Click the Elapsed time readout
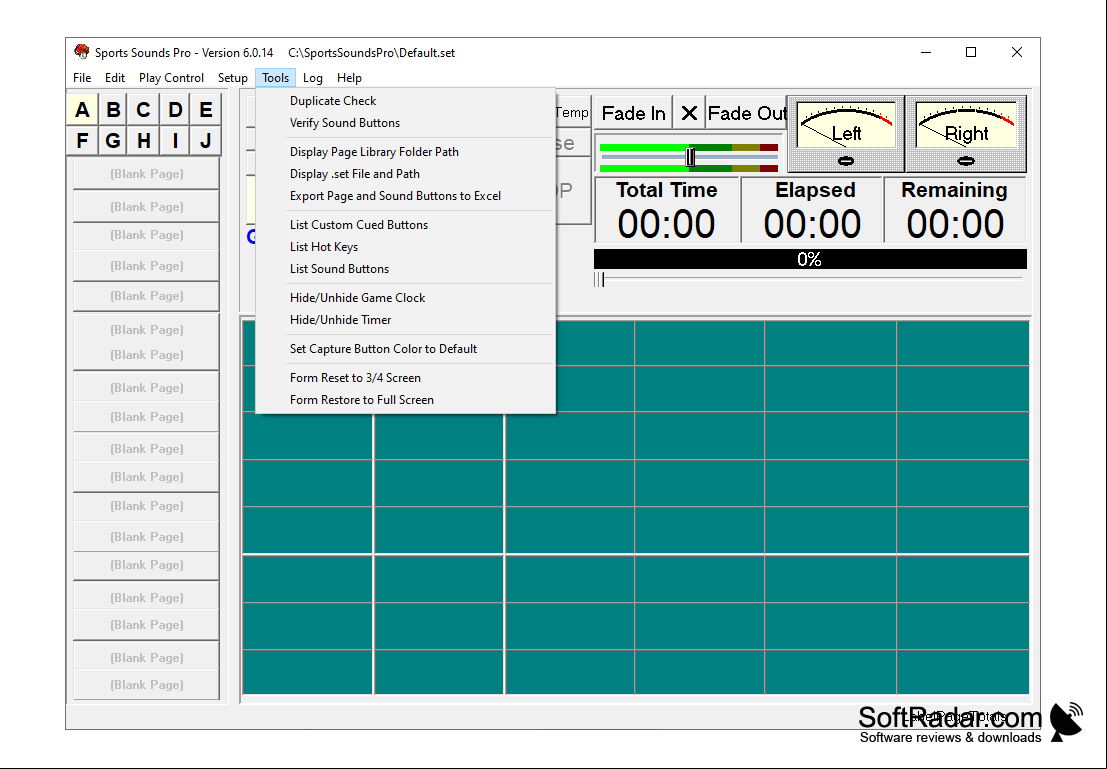 point(813,210)
